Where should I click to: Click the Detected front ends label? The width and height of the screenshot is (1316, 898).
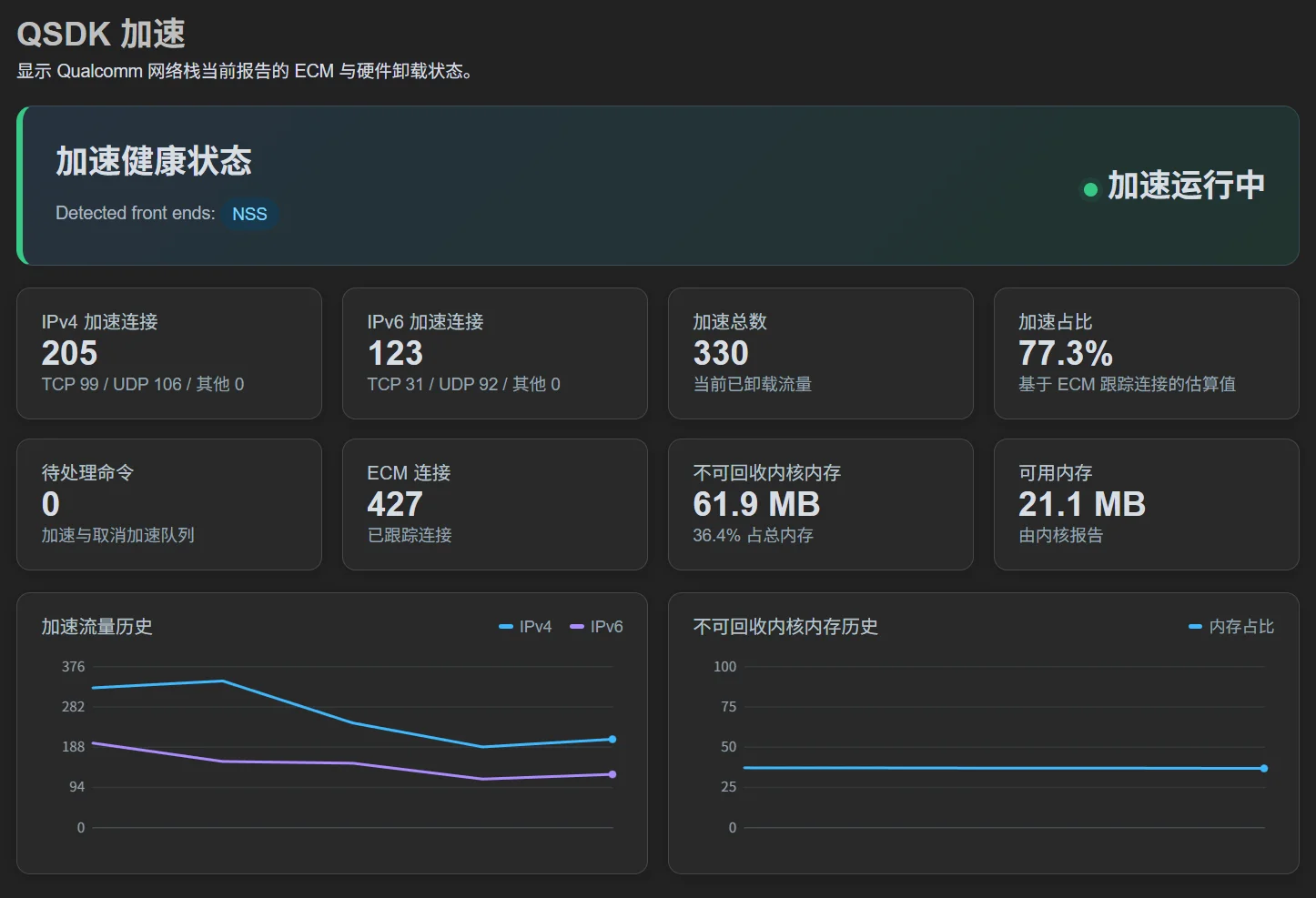[x=136, y=213]
